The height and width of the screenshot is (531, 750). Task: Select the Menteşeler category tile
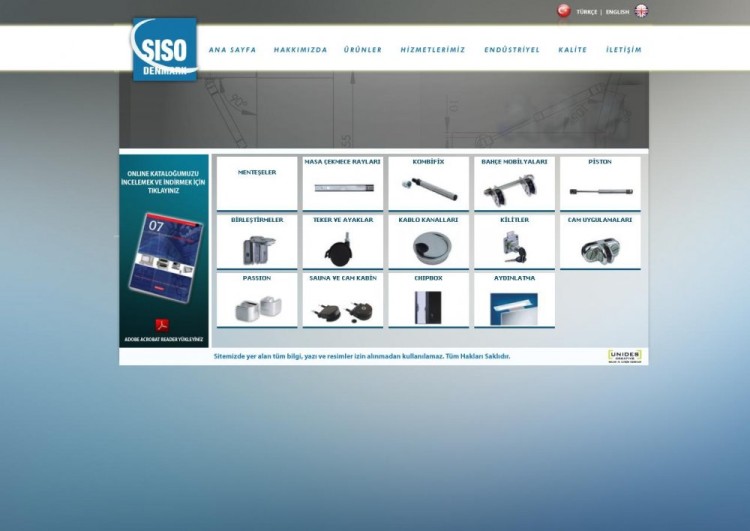click(257, 183)
